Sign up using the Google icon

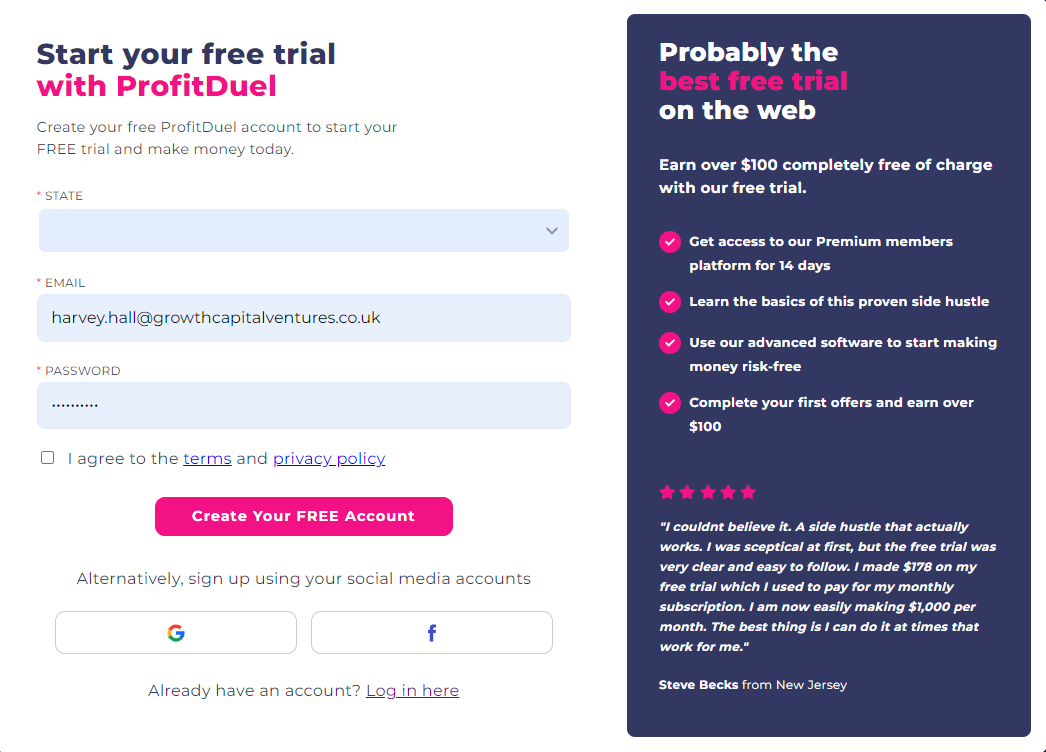[x=175, y=632]
